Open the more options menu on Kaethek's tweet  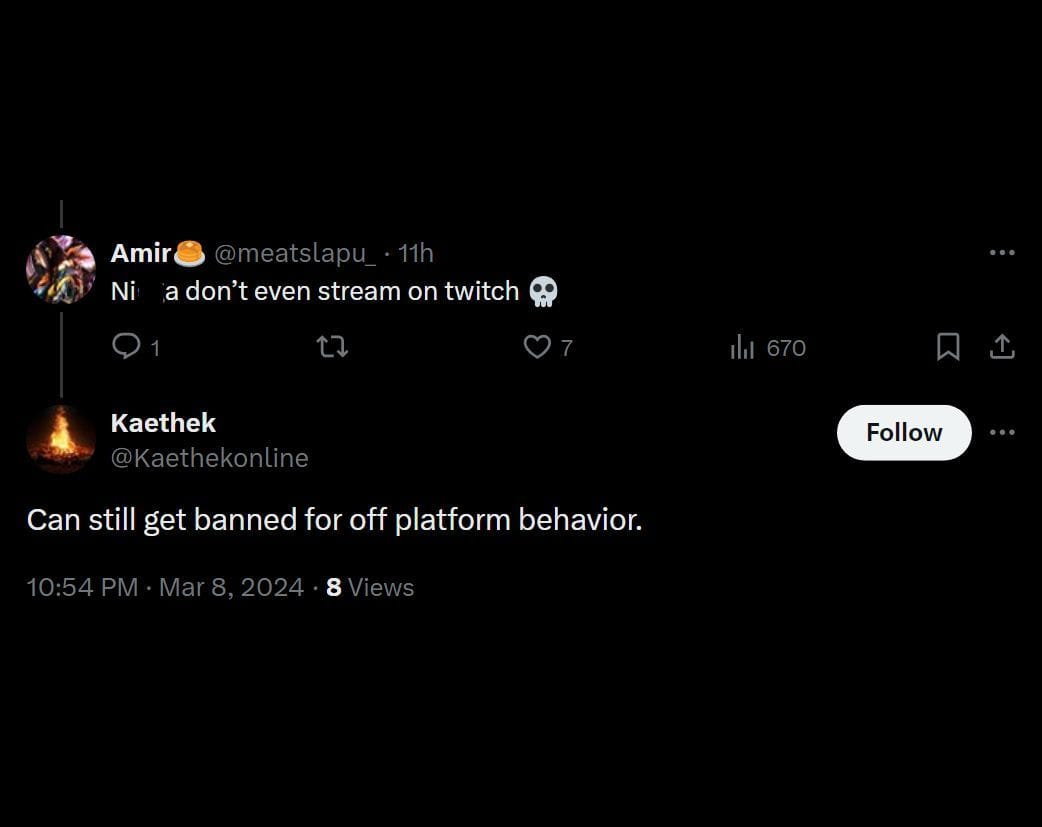tap(1002, 432)
